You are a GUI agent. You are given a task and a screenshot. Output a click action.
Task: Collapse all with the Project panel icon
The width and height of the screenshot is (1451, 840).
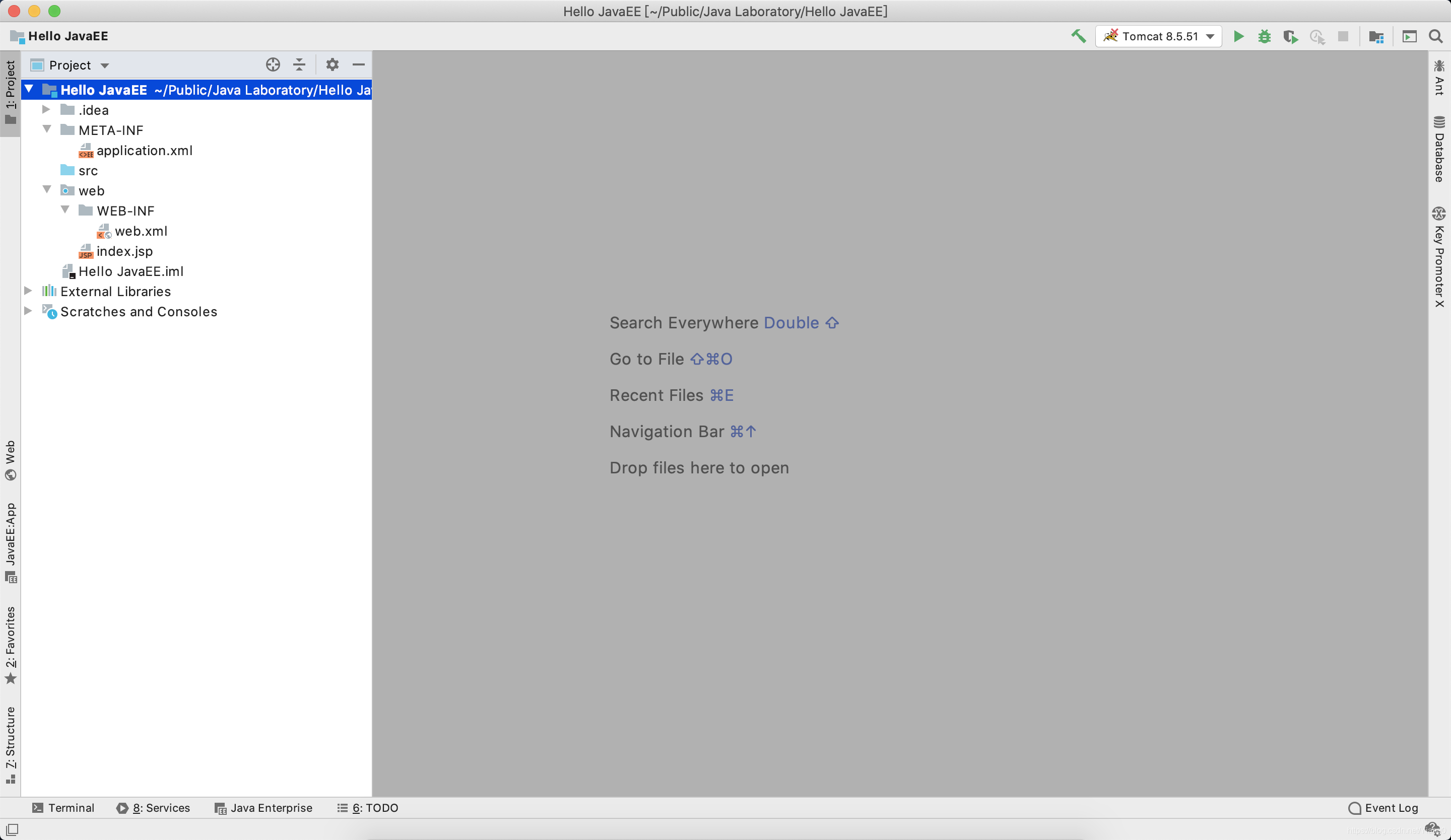coord(299,64)
